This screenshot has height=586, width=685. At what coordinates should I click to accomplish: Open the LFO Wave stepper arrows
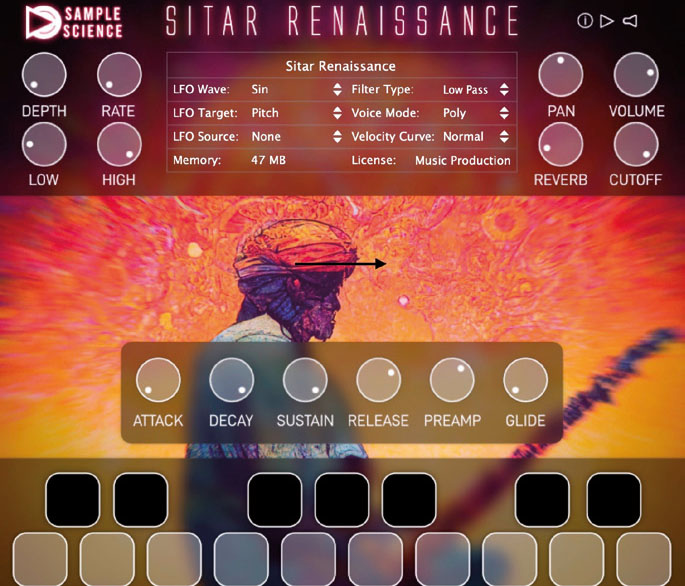(x=337, y=89)
